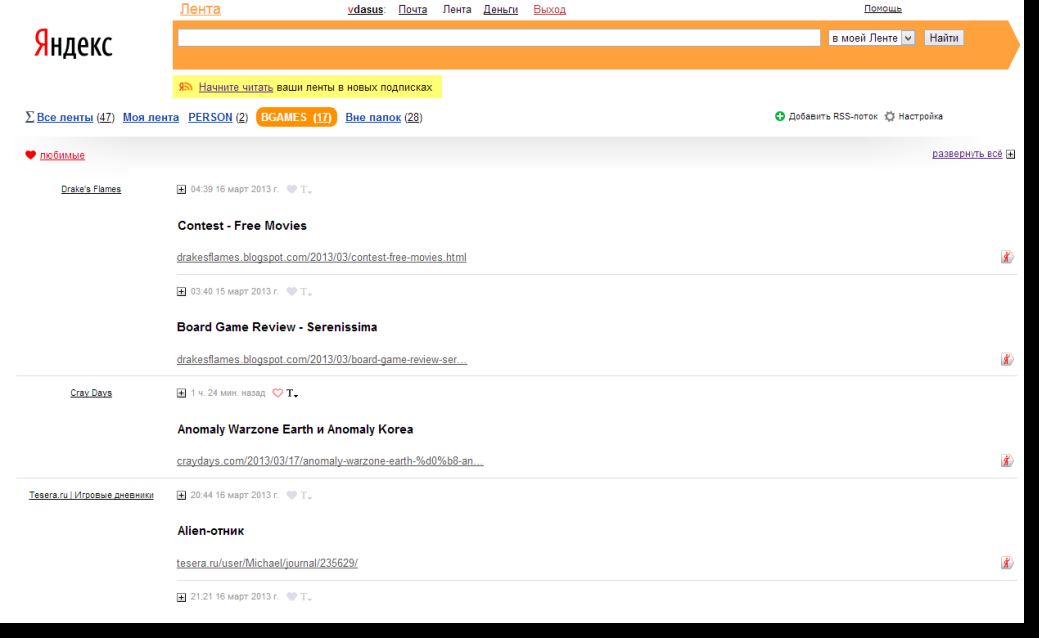Share Contest - Free Movies via Я icon
Screen dimensions: 1039x638
pos(1007,257)
